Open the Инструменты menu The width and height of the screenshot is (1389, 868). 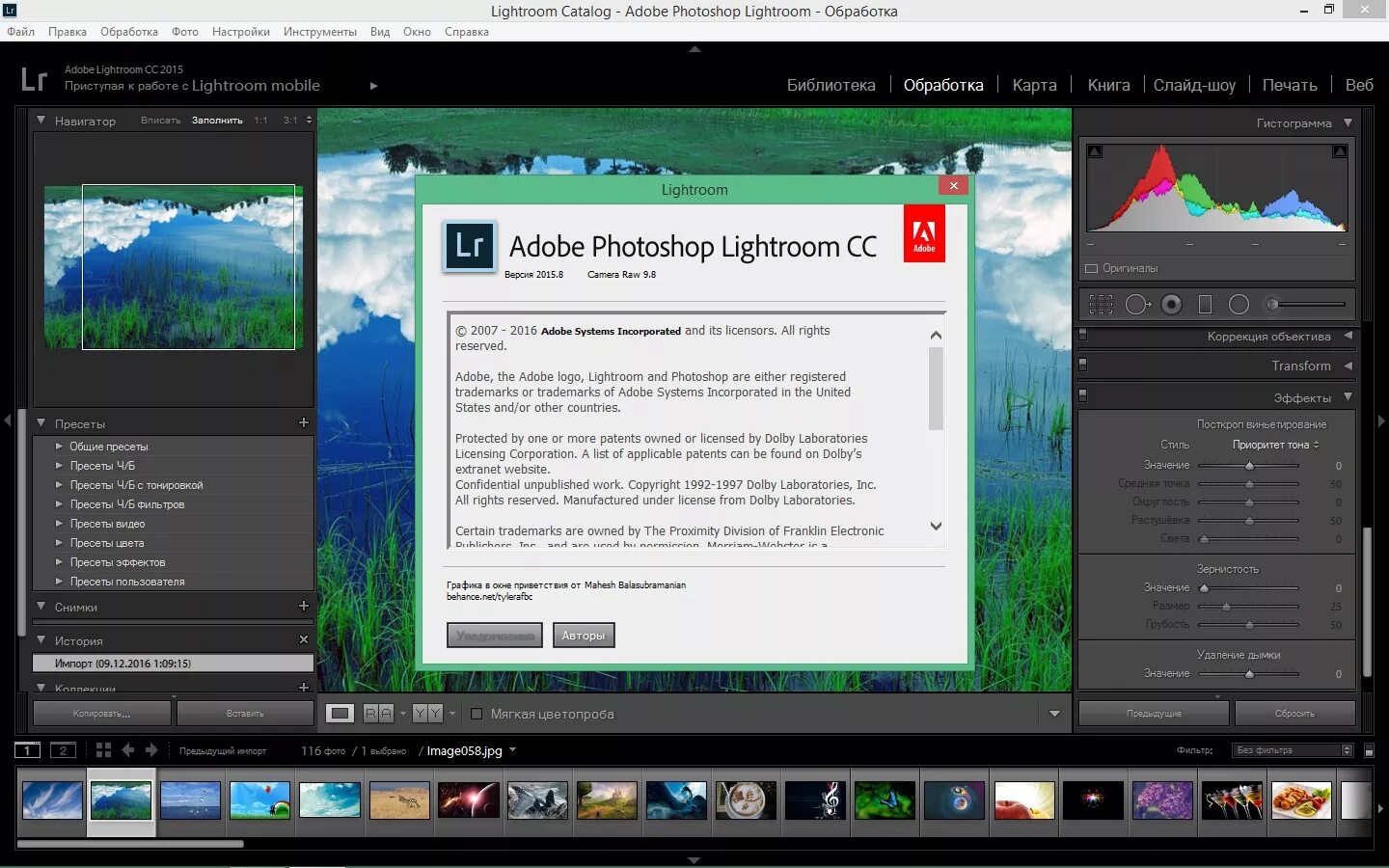[x=320, y=32]
